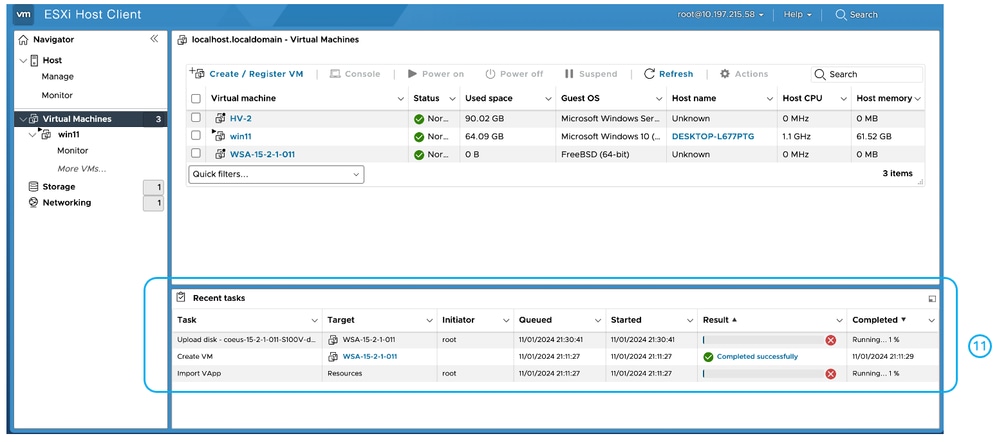Click the 90.02 GB used space cell
The width and height of the screenshot is (999, 442).
tap(484, 118)
